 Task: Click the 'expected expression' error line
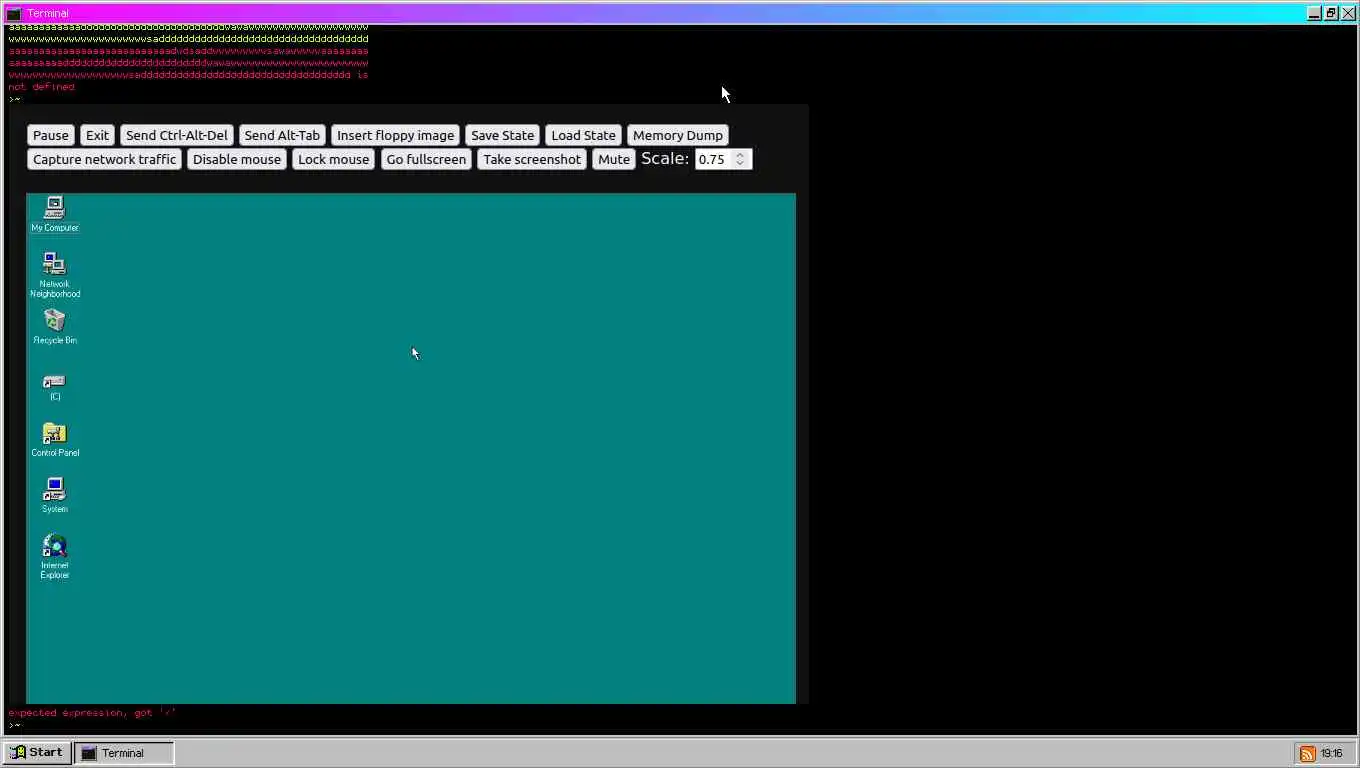(92, 713)
